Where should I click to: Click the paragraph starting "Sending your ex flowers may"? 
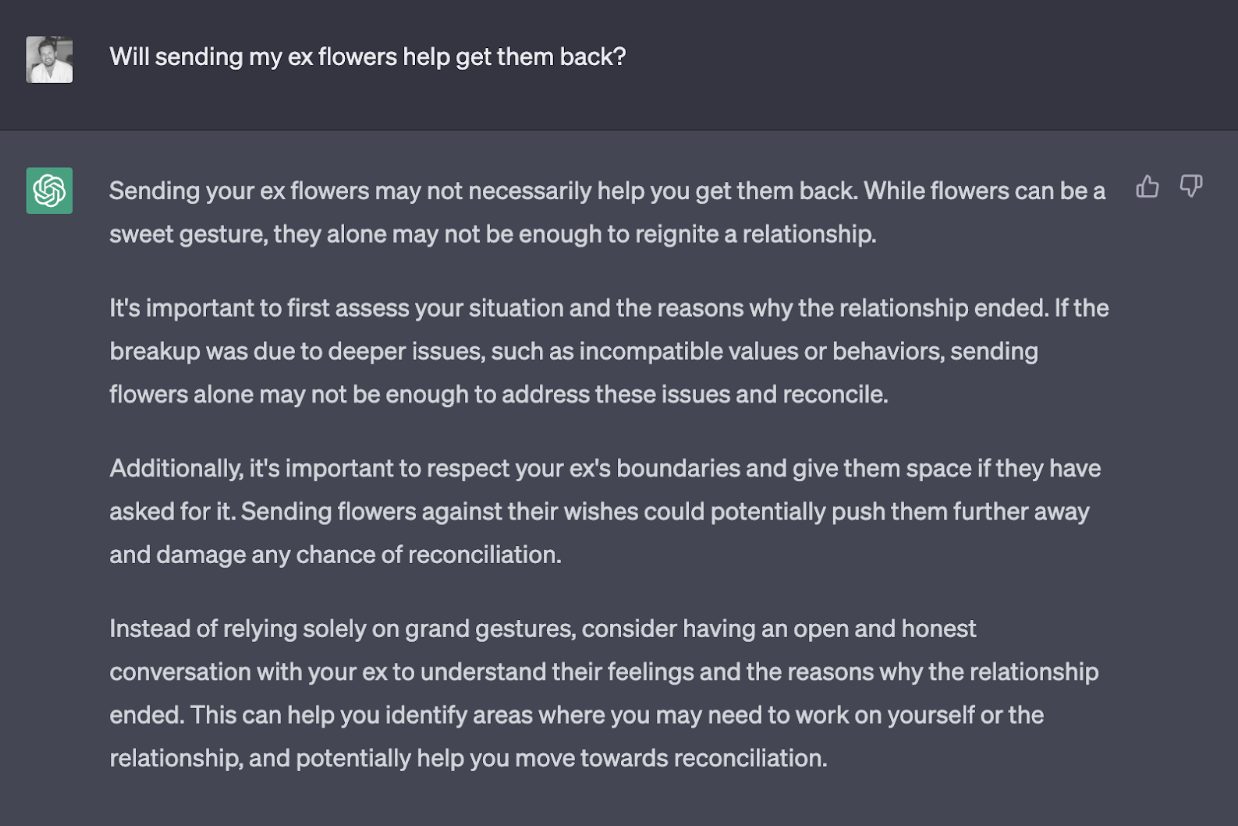608,212
